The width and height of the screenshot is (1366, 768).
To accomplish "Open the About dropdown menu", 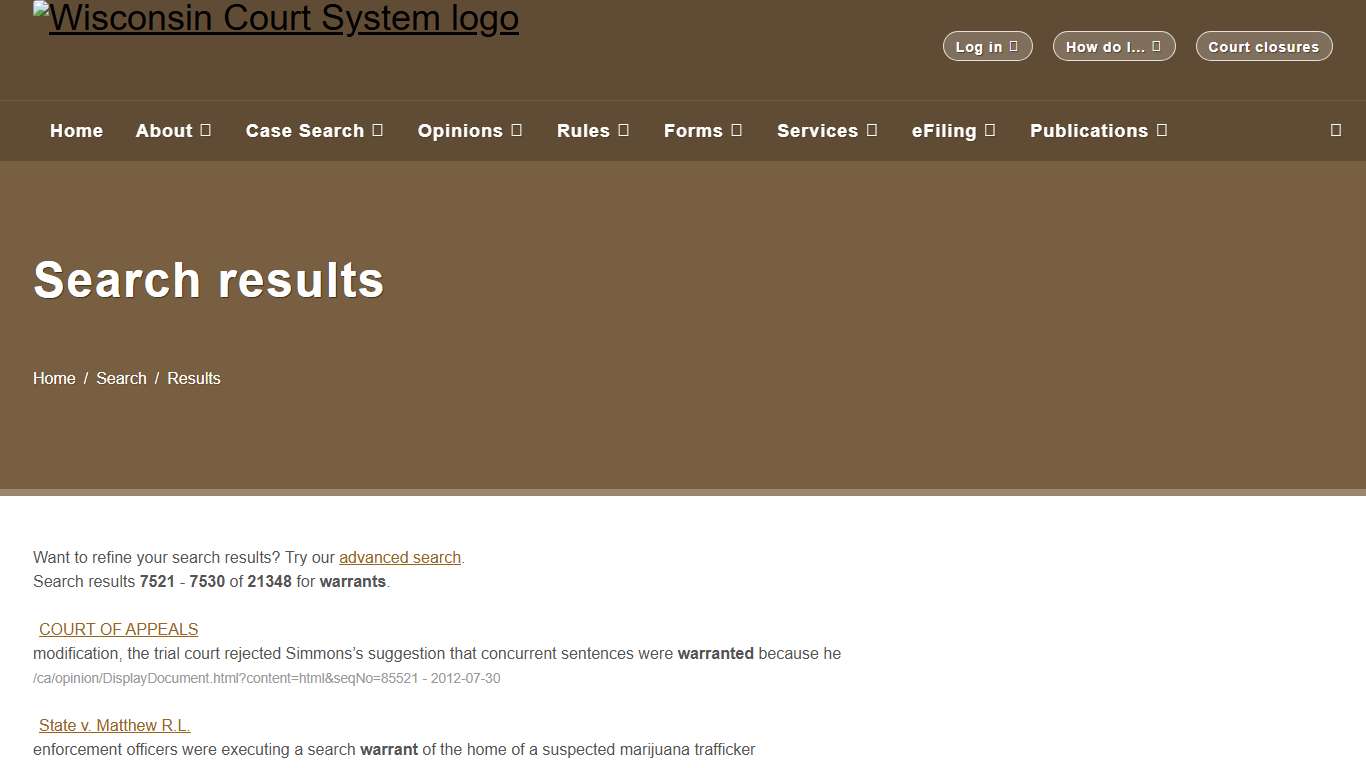I will (173, 131).
